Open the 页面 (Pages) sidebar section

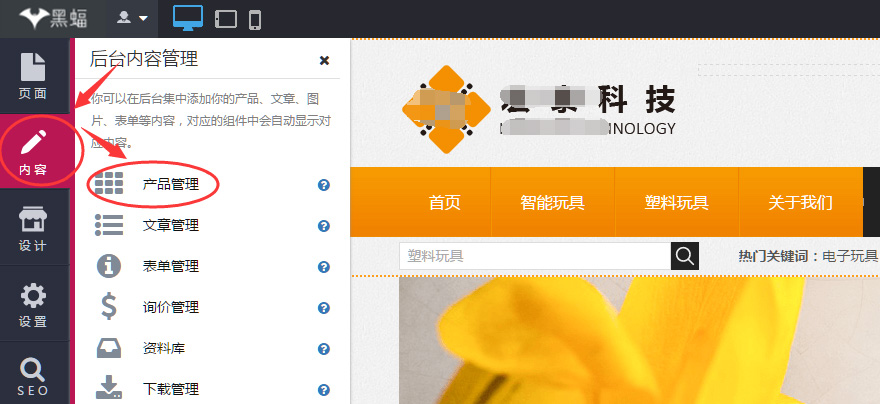point(33,76)
